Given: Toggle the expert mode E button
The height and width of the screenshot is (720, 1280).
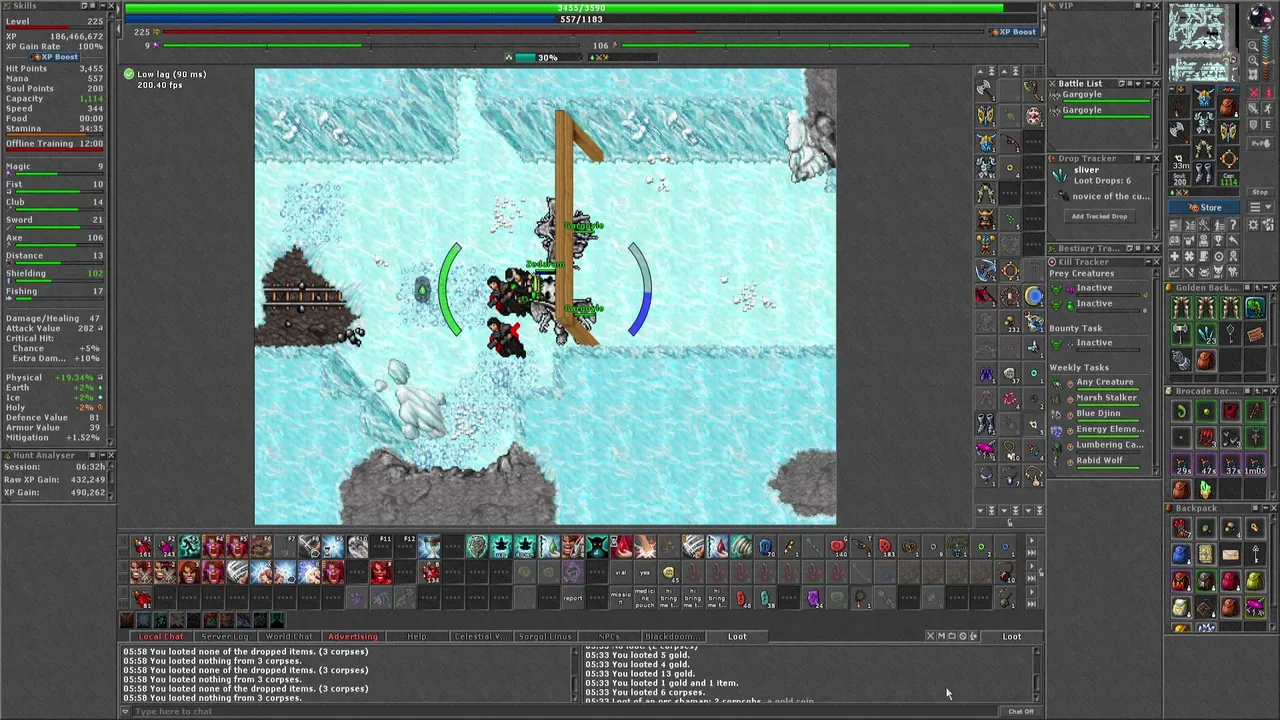Looking at the screenshot, I should (x=1268, y=125).
